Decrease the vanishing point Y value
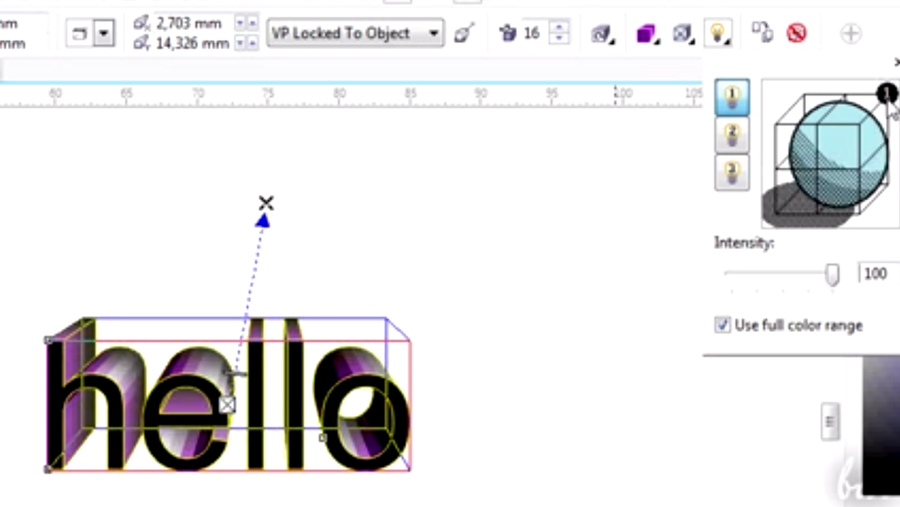 point(240,43)
